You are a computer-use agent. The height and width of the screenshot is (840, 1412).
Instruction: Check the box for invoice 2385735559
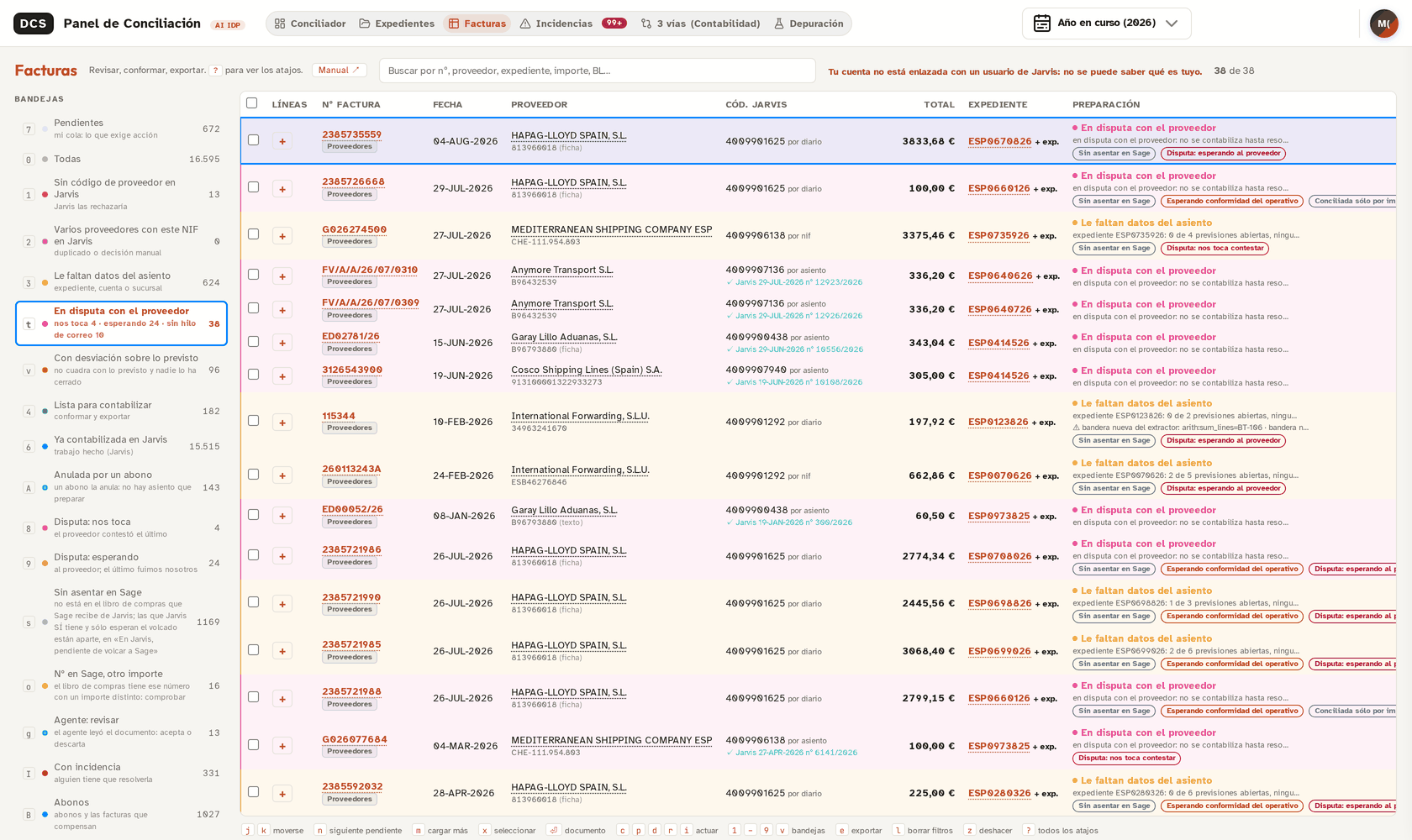point(253,140)
